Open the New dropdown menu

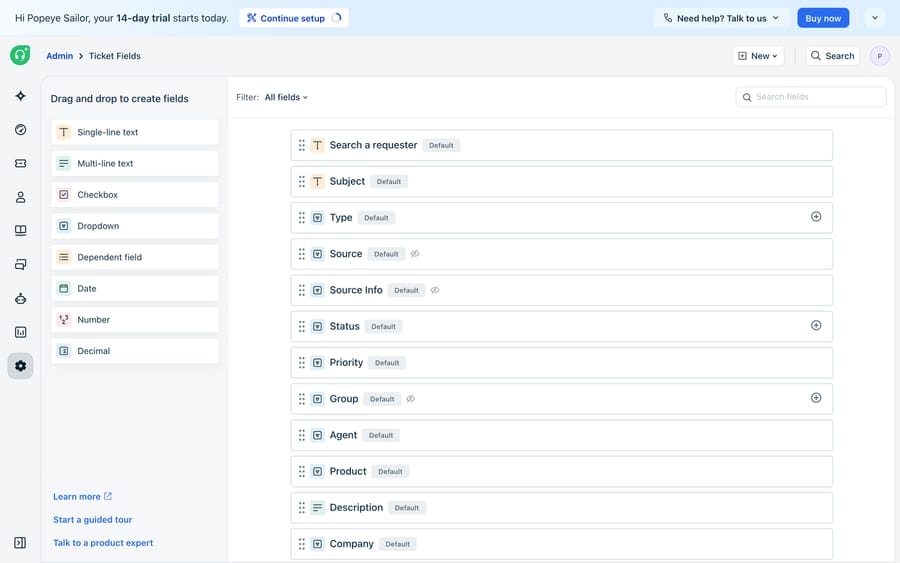click(x=758, y=56)
